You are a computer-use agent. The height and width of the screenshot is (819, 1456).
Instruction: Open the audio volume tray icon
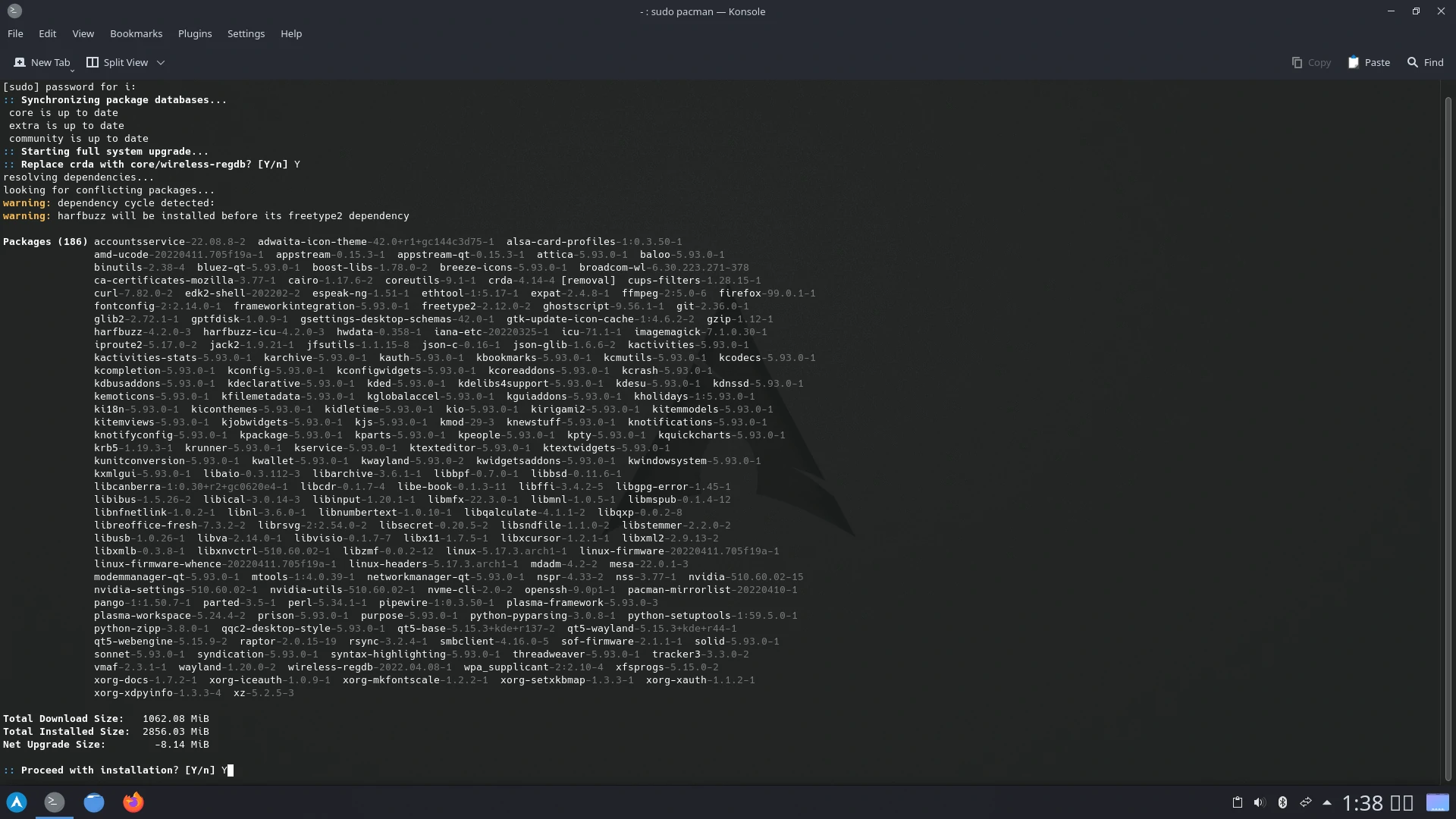pyautogui.click(x=1260, y=802)
